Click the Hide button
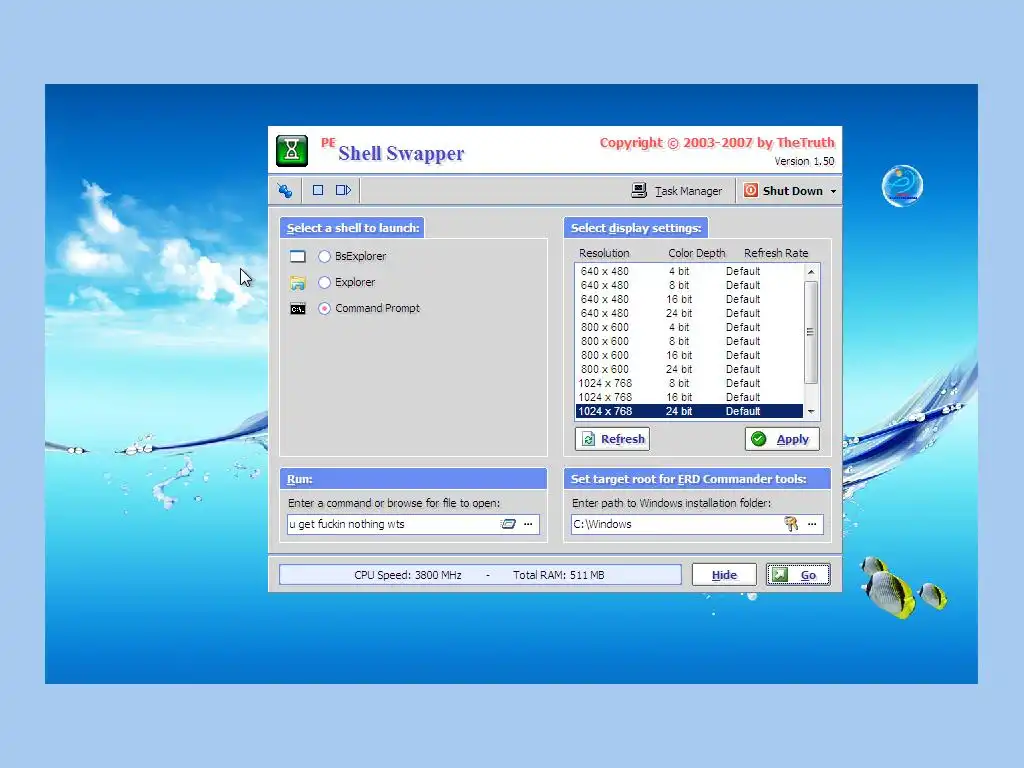 click(724, 575)
